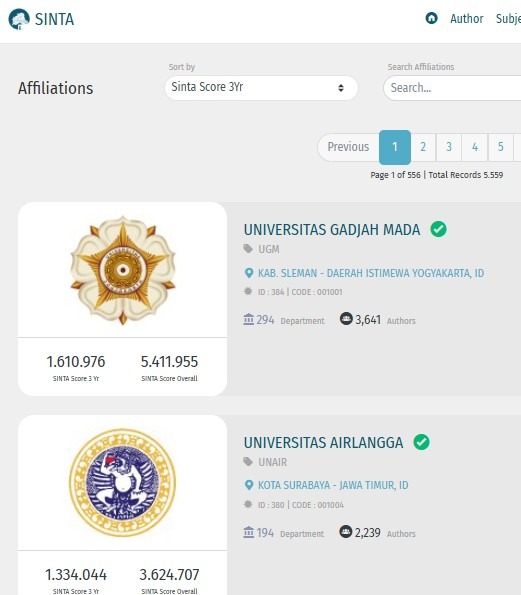Select the 1.610.976 SINTA Score 3 Yr value
Viewport: 521px width, 595px height.
pos(76,362)
